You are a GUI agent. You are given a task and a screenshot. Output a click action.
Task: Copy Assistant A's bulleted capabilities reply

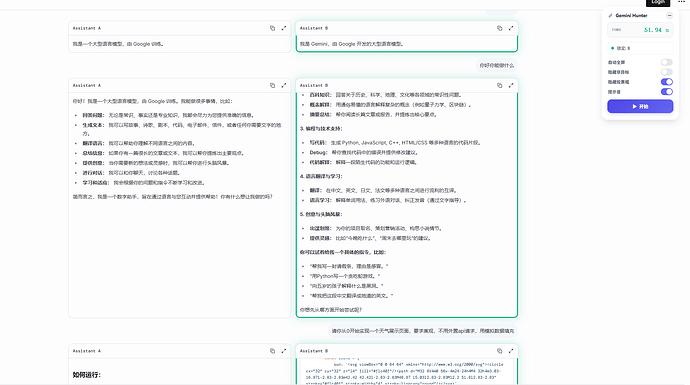pyautogui.click(x=272, y=85)
